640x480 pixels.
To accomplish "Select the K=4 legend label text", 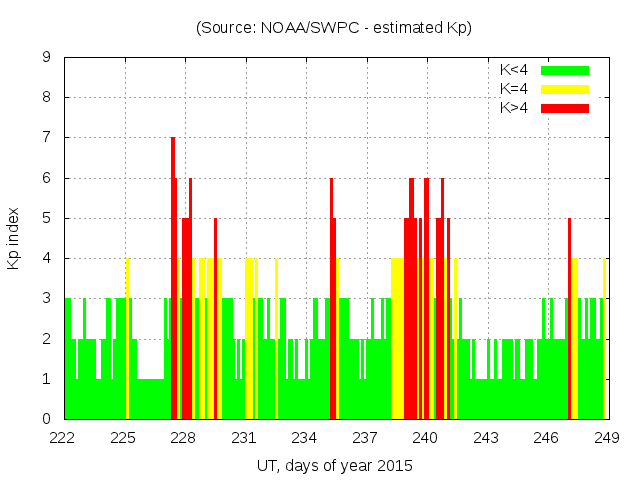I will [x=515, y=89].
